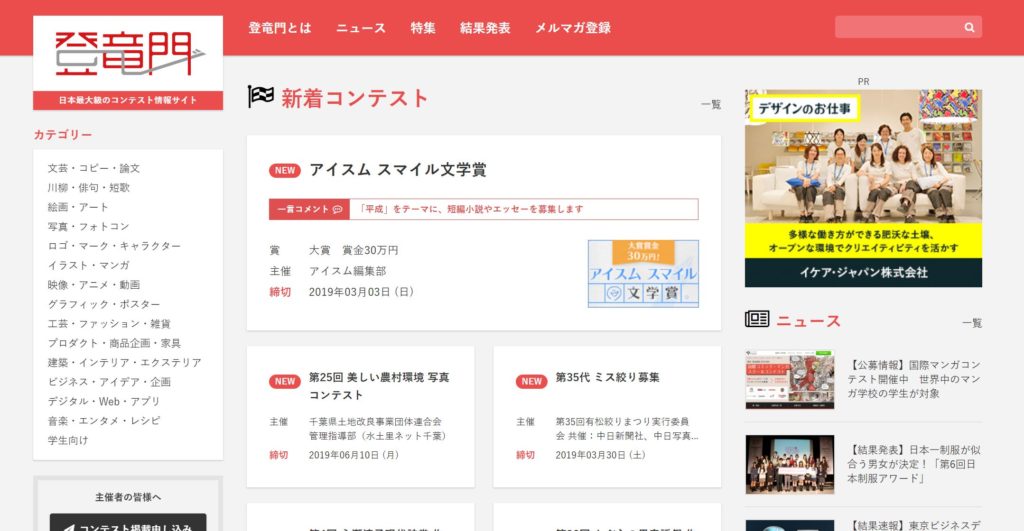Open the イラスト・マンガ category
This screenshot has width=1024, height=531.
(x=88, y=265)
